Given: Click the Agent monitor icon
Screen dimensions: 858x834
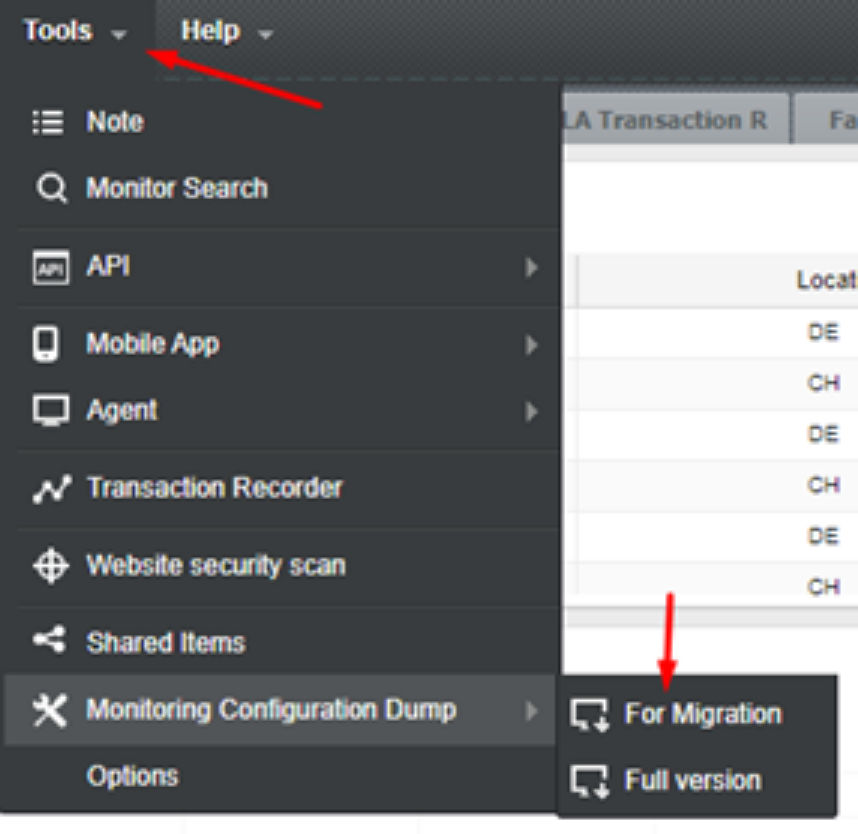Looking at the screenshot, I should 51,410.
